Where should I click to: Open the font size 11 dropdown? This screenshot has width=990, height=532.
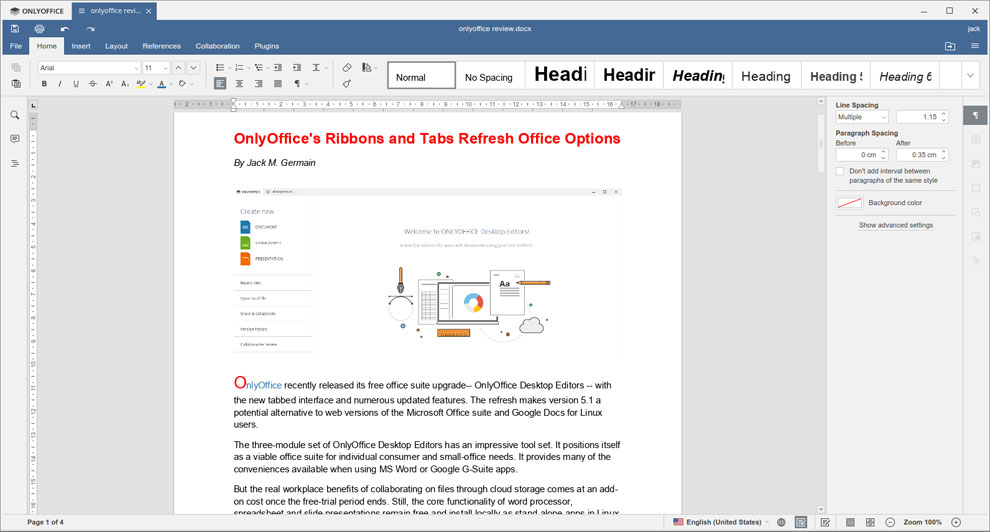tap(165, 68)
